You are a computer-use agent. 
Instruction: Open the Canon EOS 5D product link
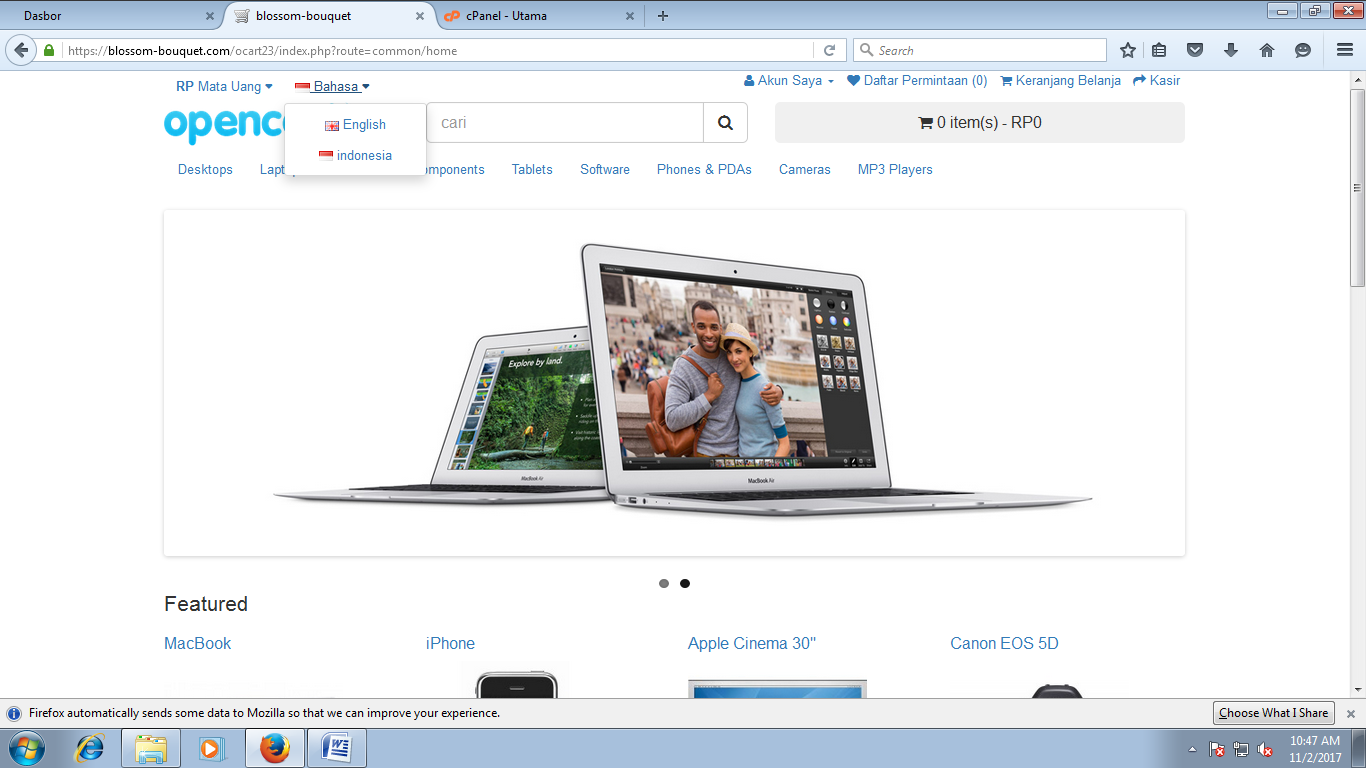point(1004,644)
